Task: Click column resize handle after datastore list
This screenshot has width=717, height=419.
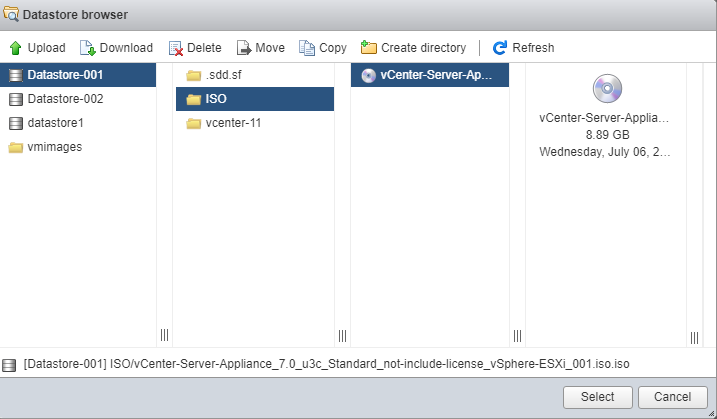Action: pos(165,335)
